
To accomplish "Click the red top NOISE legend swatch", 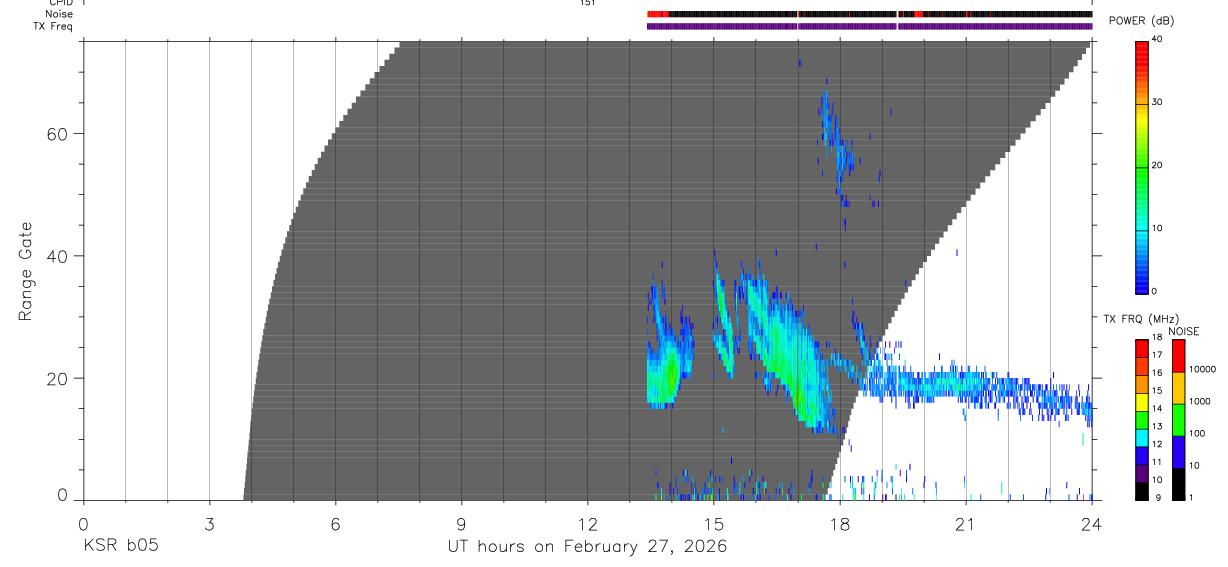I will (x=1178, y=356).
